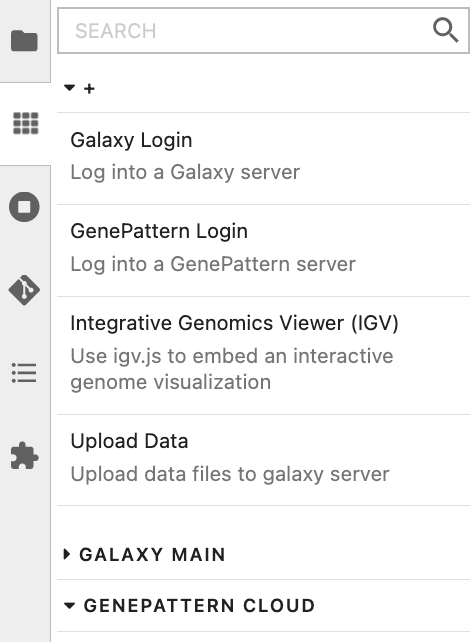Viewport: 475px width, 642px height.
Task: Expand the GALAXY MAIN section arrow
Action: point(67,554)
